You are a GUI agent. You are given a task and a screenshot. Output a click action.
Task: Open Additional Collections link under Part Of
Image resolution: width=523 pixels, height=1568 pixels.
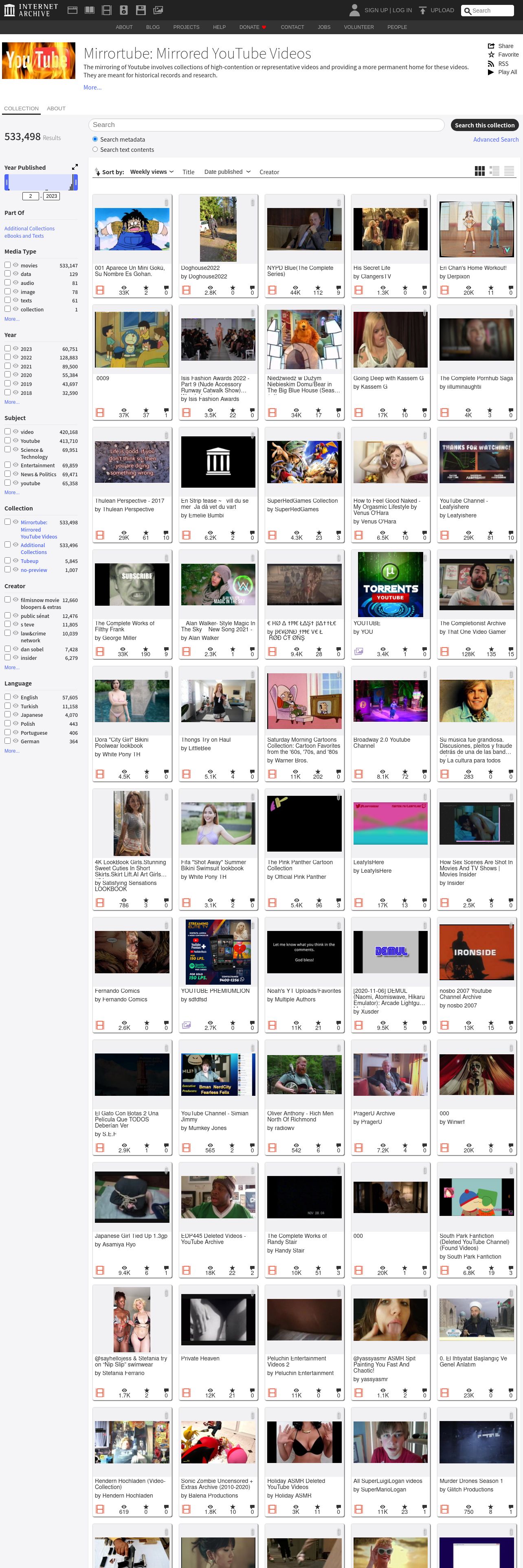tap(29, 228)
